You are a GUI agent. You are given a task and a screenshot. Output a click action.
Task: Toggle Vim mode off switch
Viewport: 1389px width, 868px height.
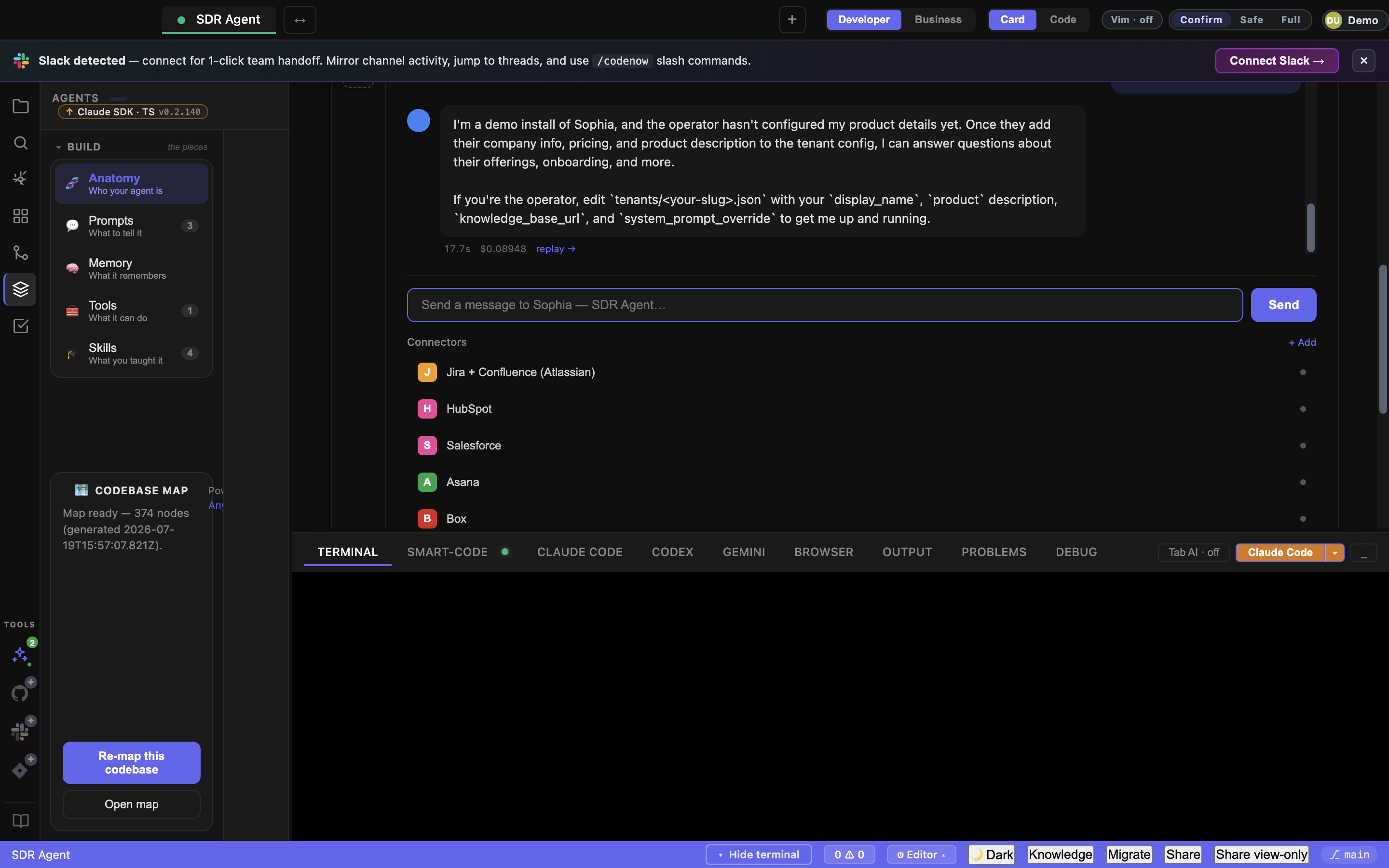[1131, 20]
